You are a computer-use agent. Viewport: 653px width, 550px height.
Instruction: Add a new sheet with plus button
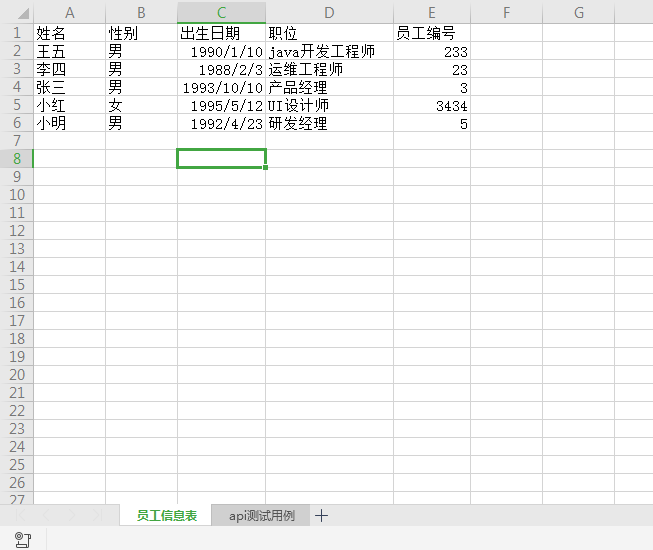(x=321, y=515)
